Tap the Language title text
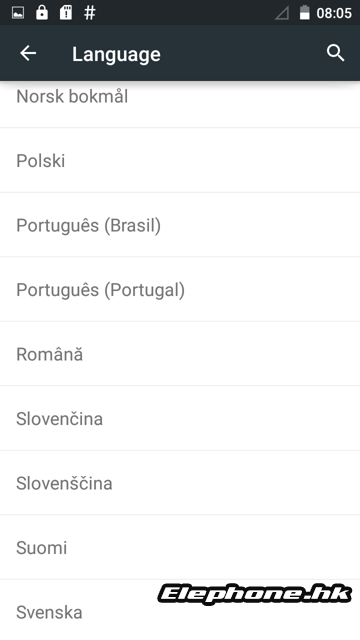The width and height of the screenshot is (360, 640). 116,54
